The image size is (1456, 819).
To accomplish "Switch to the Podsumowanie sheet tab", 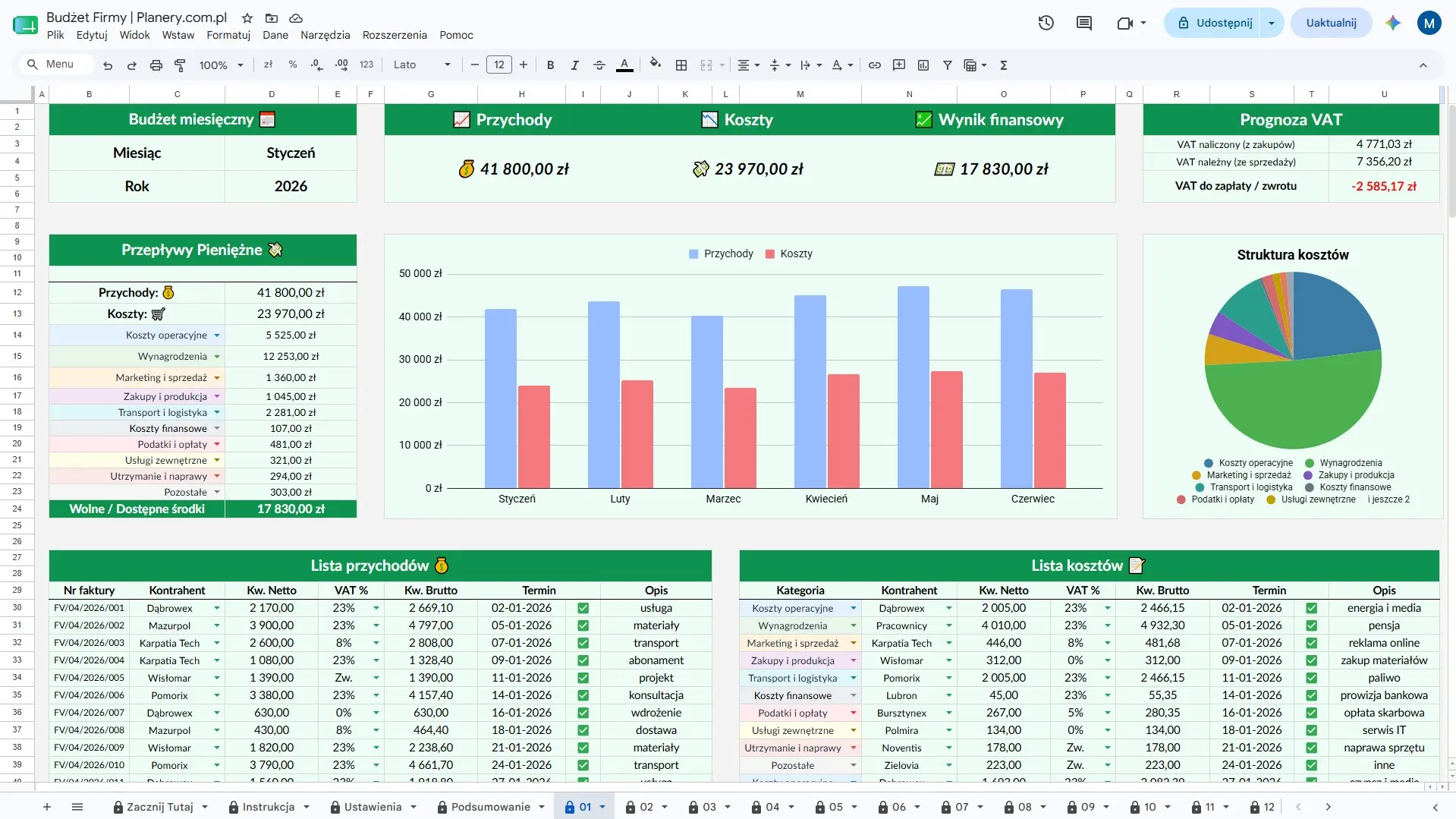I will [x=490, y=807].
